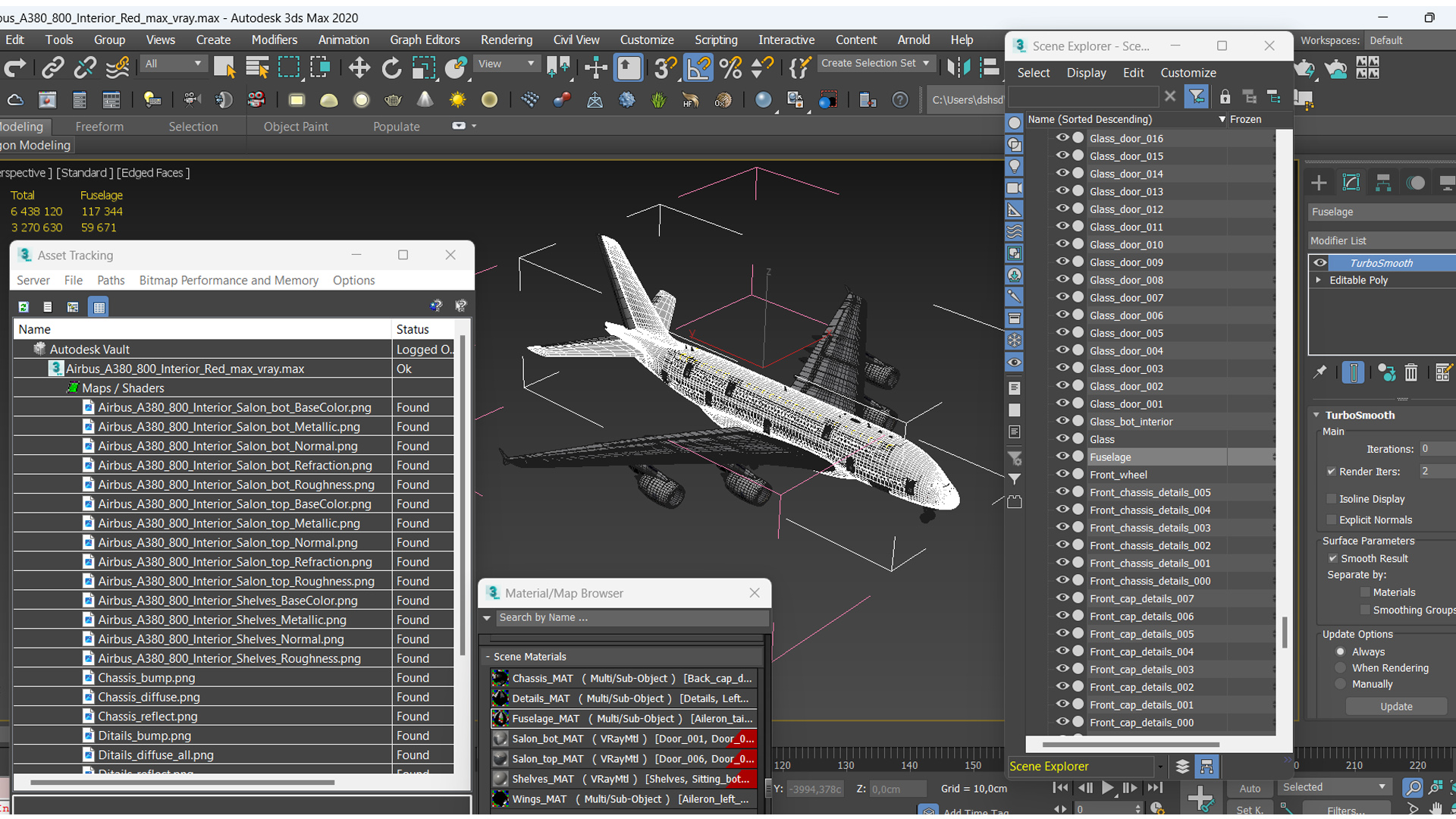1456x819 pixels.
Task: Open the Rendering menu
Action: coord(506,39)
